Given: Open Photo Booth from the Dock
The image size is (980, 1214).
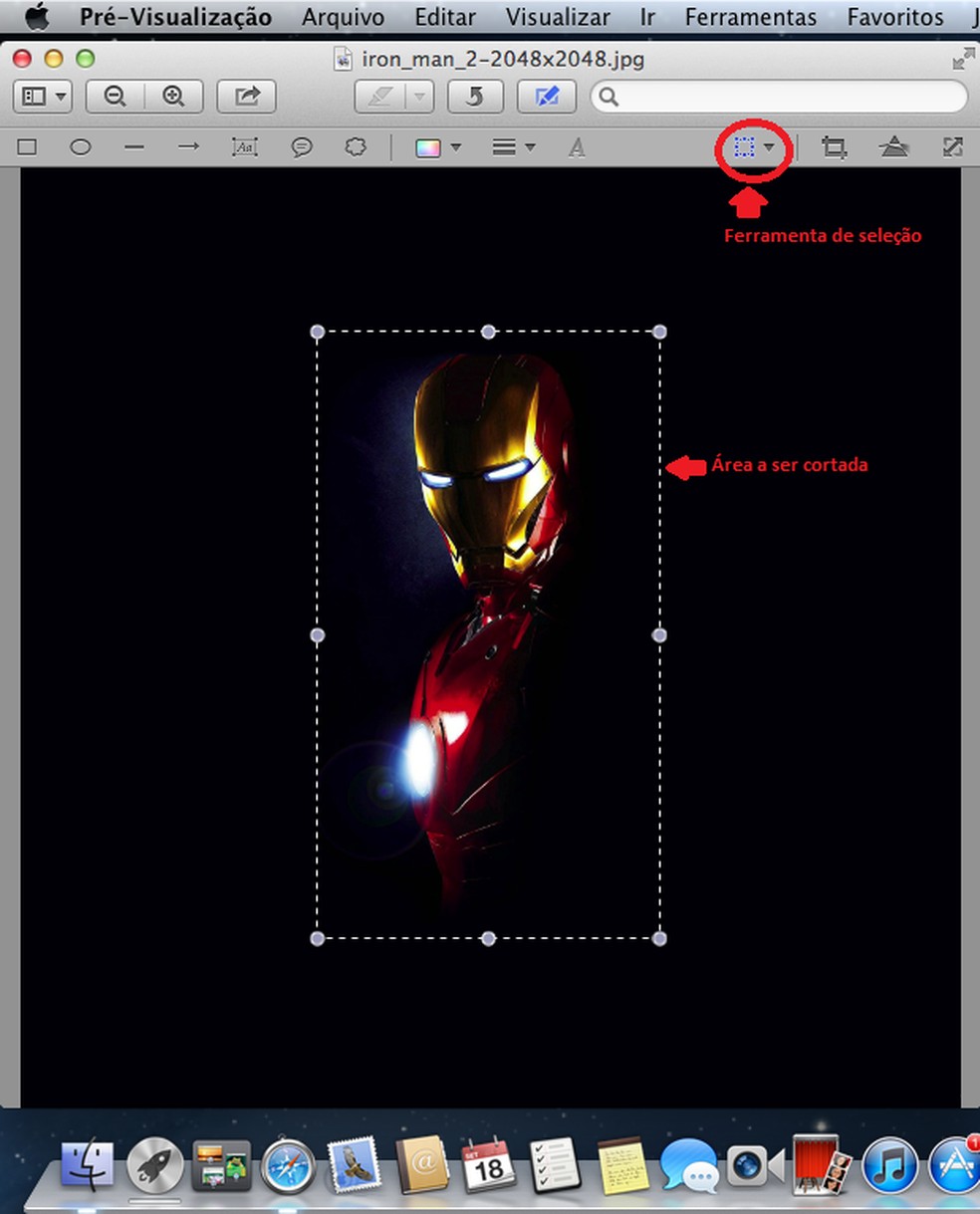Looking at the screenshot, I should tap(822, 1163).
